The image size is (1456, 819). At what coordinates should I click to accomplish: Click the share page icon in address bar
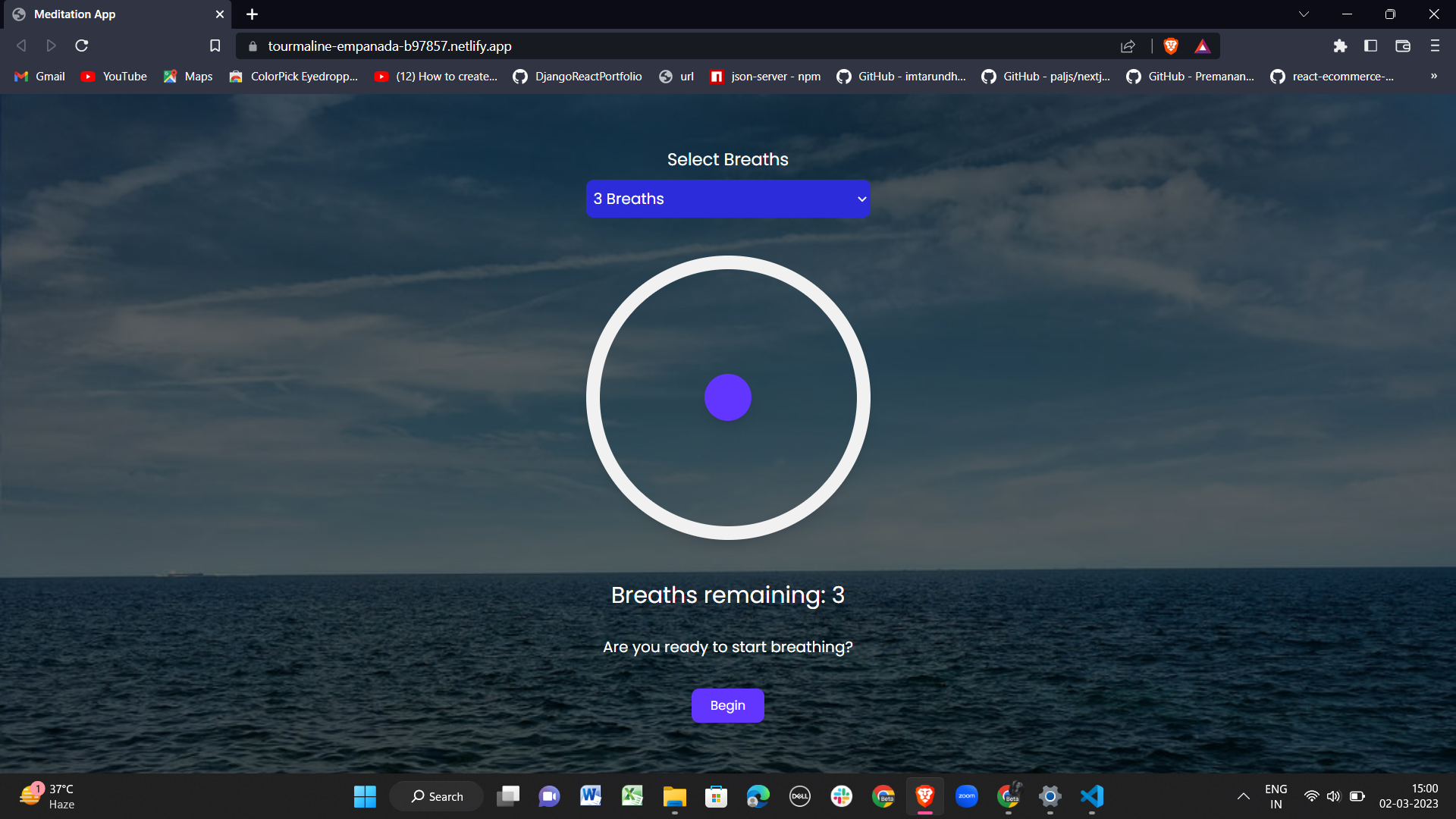click(1128, 46)
